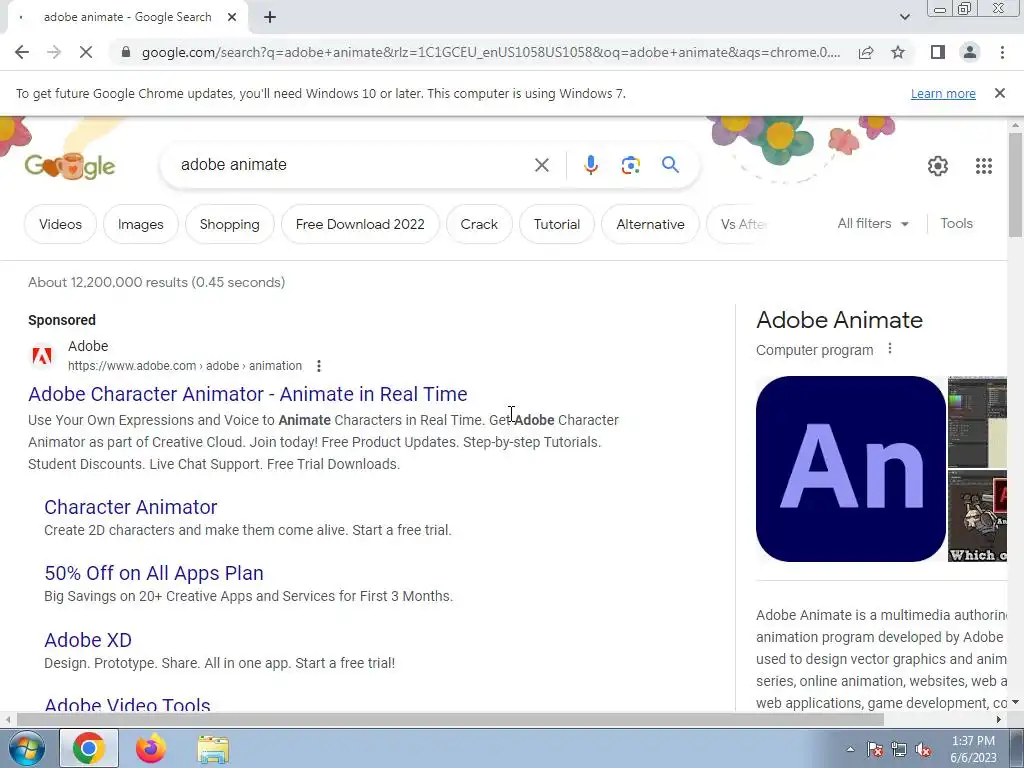This screenshot has height=768, width=1024.
Task: Open the network status tray icon
Action: [899, 749]
